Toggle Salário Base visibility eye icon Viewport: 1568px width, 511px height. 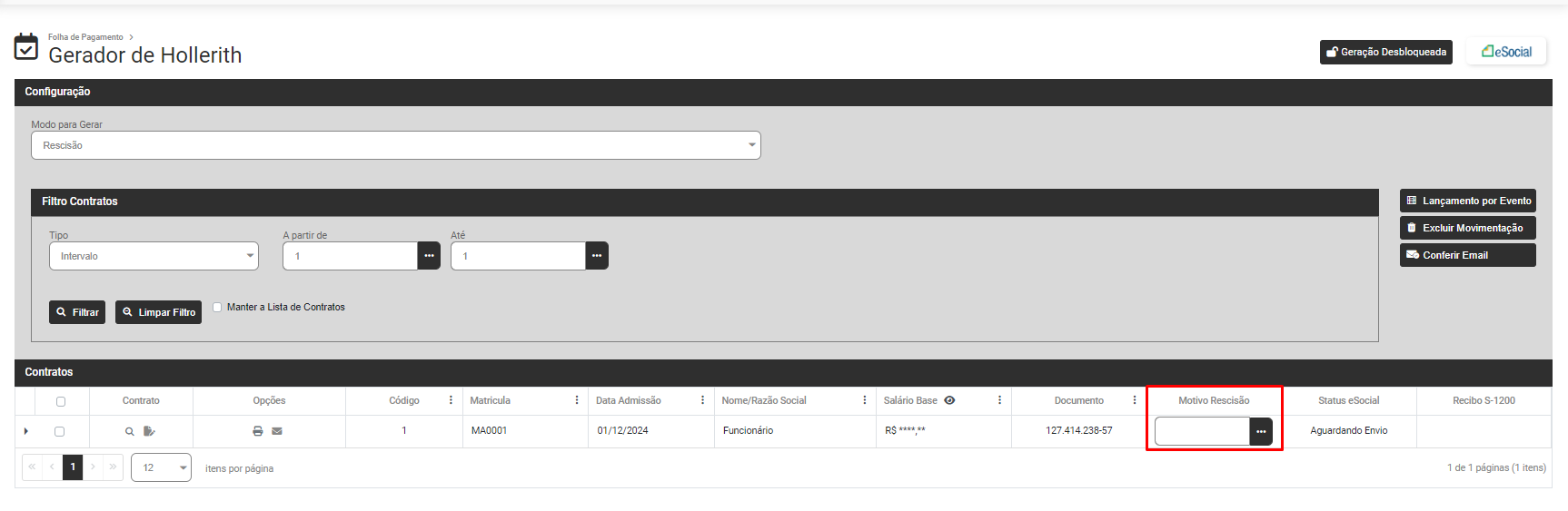(949, 400)
